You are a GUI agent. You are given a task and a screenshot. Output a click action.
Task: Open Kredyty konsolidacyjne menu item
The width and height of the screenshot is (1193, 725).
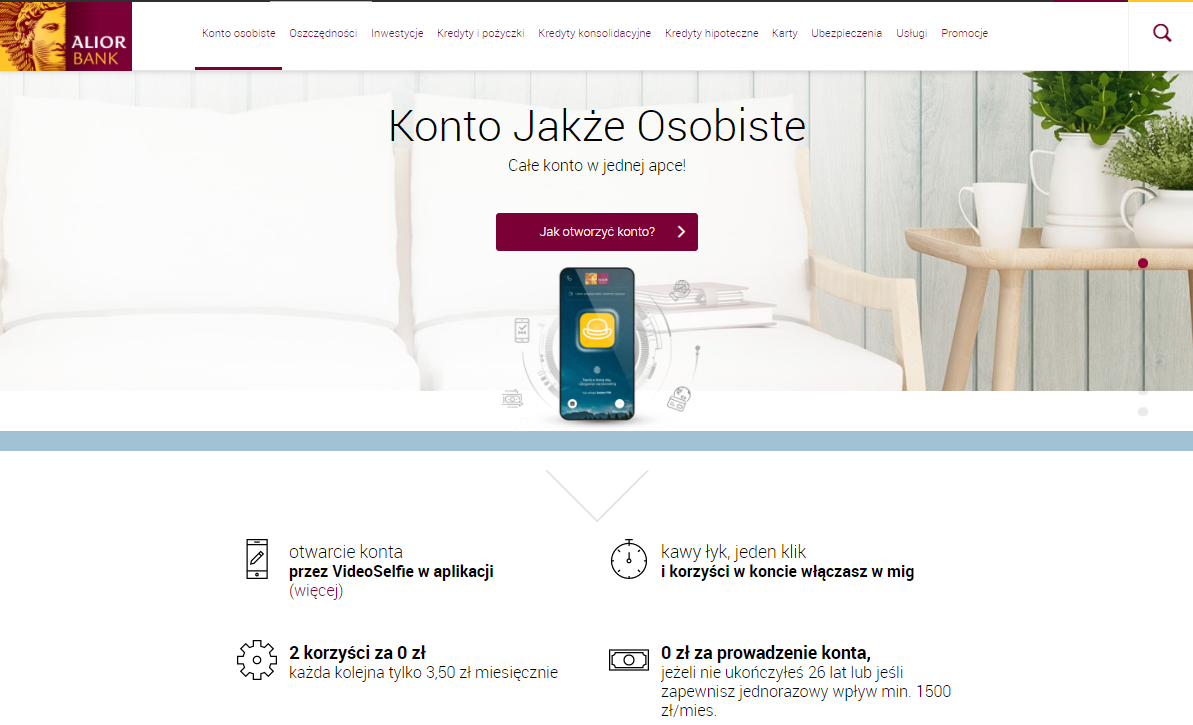point(594,33)
